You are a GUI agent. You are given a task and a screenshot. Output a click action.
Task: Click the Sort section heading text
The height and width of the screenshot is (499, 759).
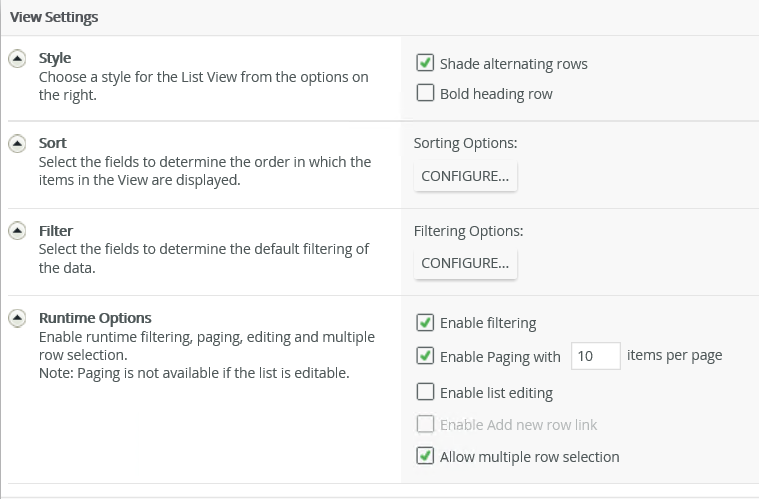coord(53,143)
